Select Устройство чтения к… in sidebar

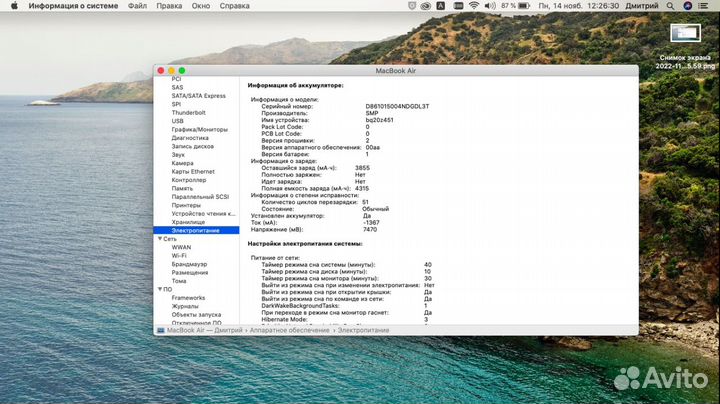pos(203,213)
